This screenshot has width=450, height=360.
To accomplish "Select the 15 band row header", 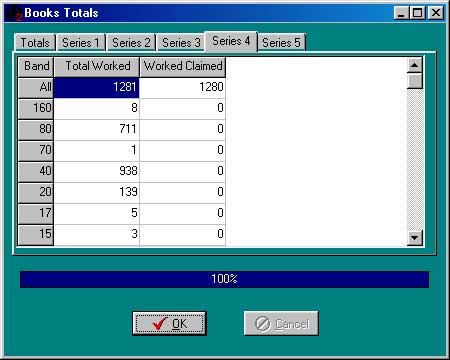I will pyautogui.click(x=36, y=235).
